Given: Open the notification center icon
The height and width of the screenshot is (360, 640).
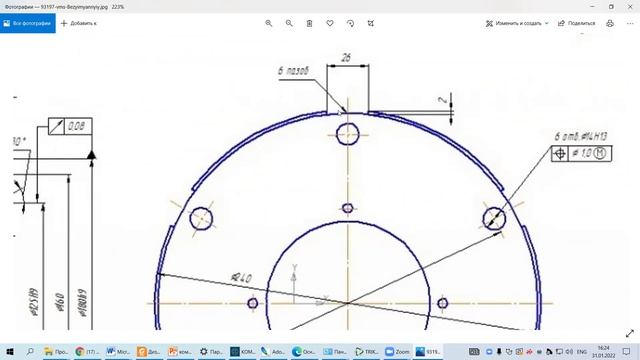Looking at the screenshot, I should pyautogui.click(x=627, y=351).
